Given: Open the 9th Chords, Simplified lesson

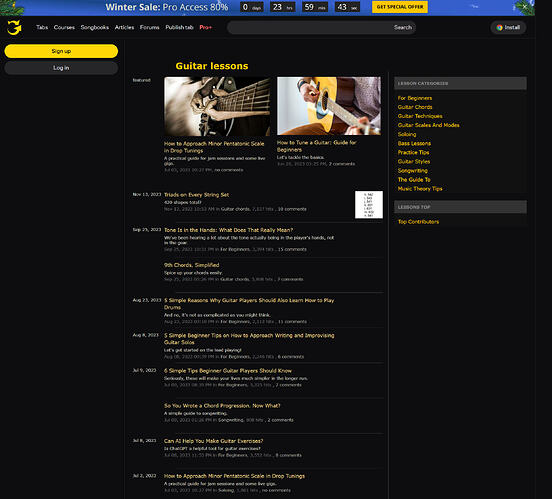Looking at the screenshot, I should [x=192, y=265].
